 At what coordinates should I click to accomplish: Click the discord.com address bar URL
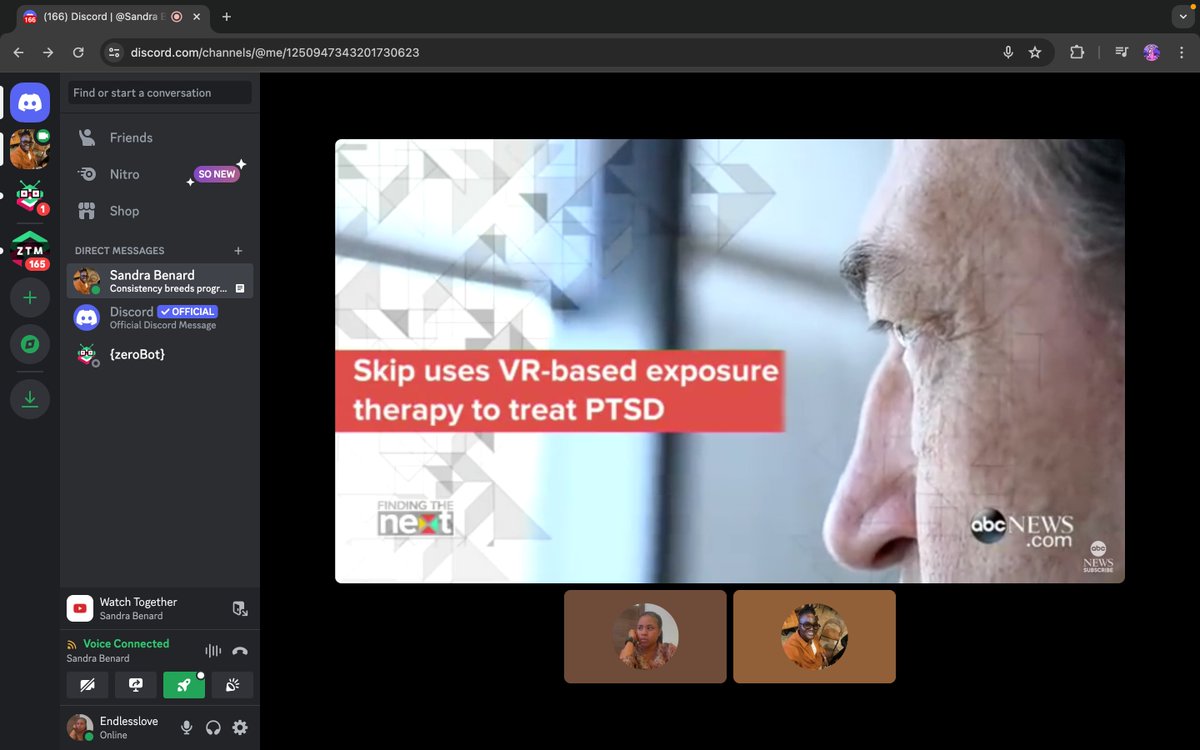coord(275,52)
